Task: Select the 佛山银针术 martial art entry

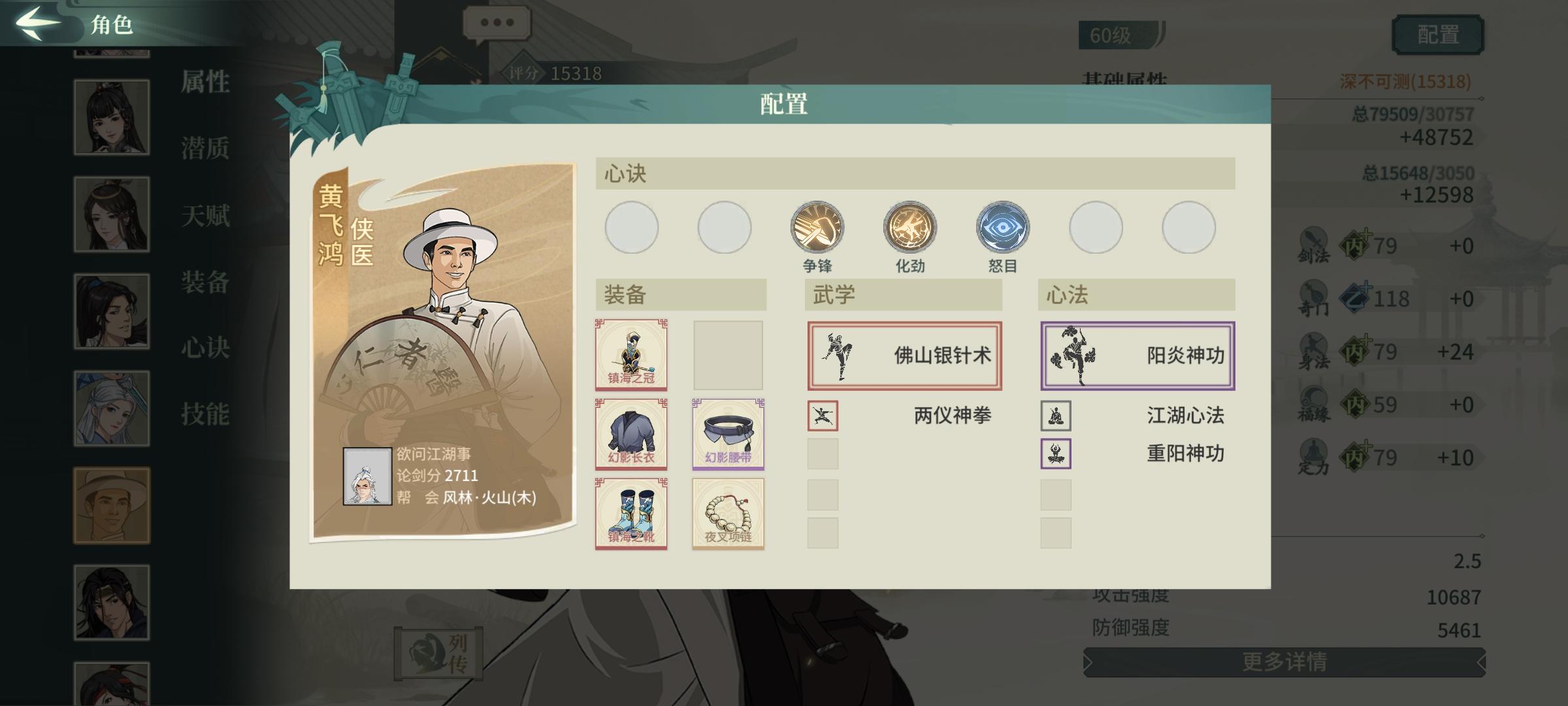Action: [x=904, y=356]
